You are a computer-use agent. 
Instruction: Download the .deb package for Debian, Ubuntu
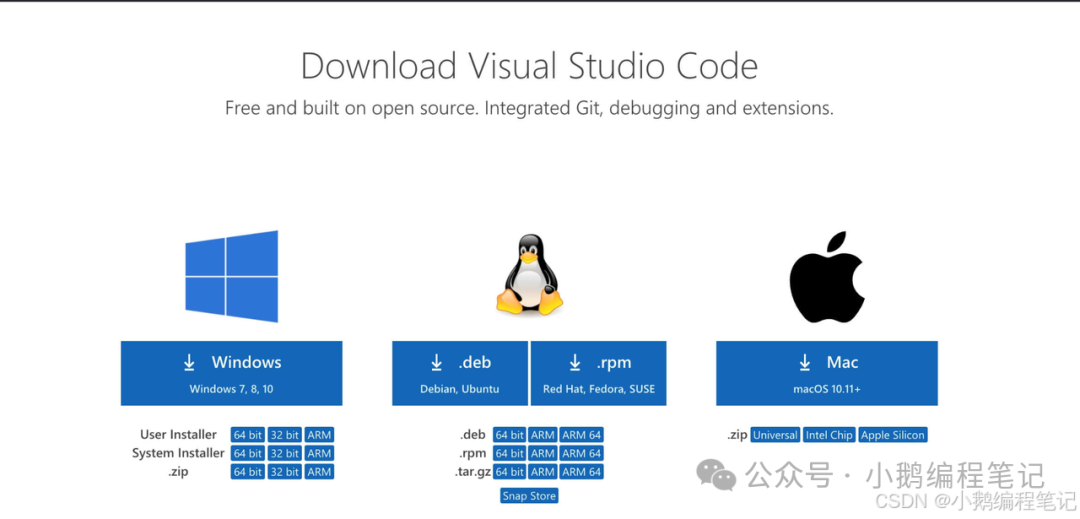(x=460, y=373)
